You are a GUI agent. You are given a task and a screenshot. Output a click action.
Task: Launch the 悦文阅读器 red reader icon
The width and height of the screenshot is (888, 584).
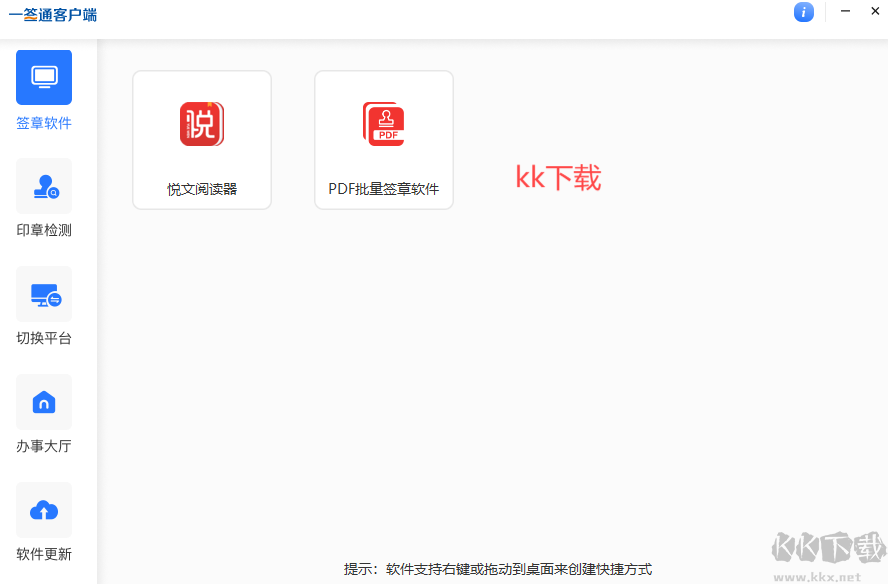point(202,124)
